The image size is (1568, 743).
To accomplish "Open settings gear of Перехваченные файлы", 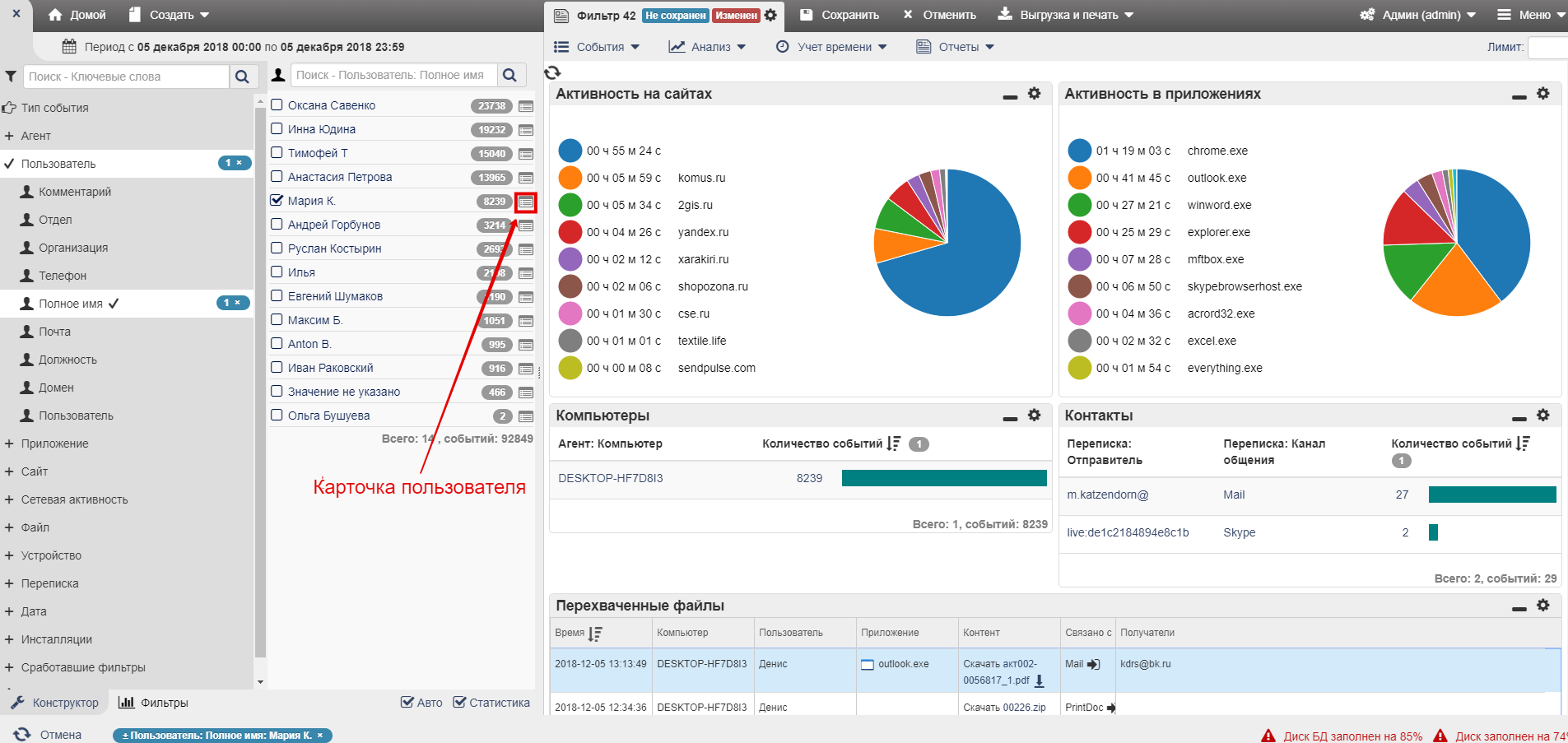I will (1543, 606).
